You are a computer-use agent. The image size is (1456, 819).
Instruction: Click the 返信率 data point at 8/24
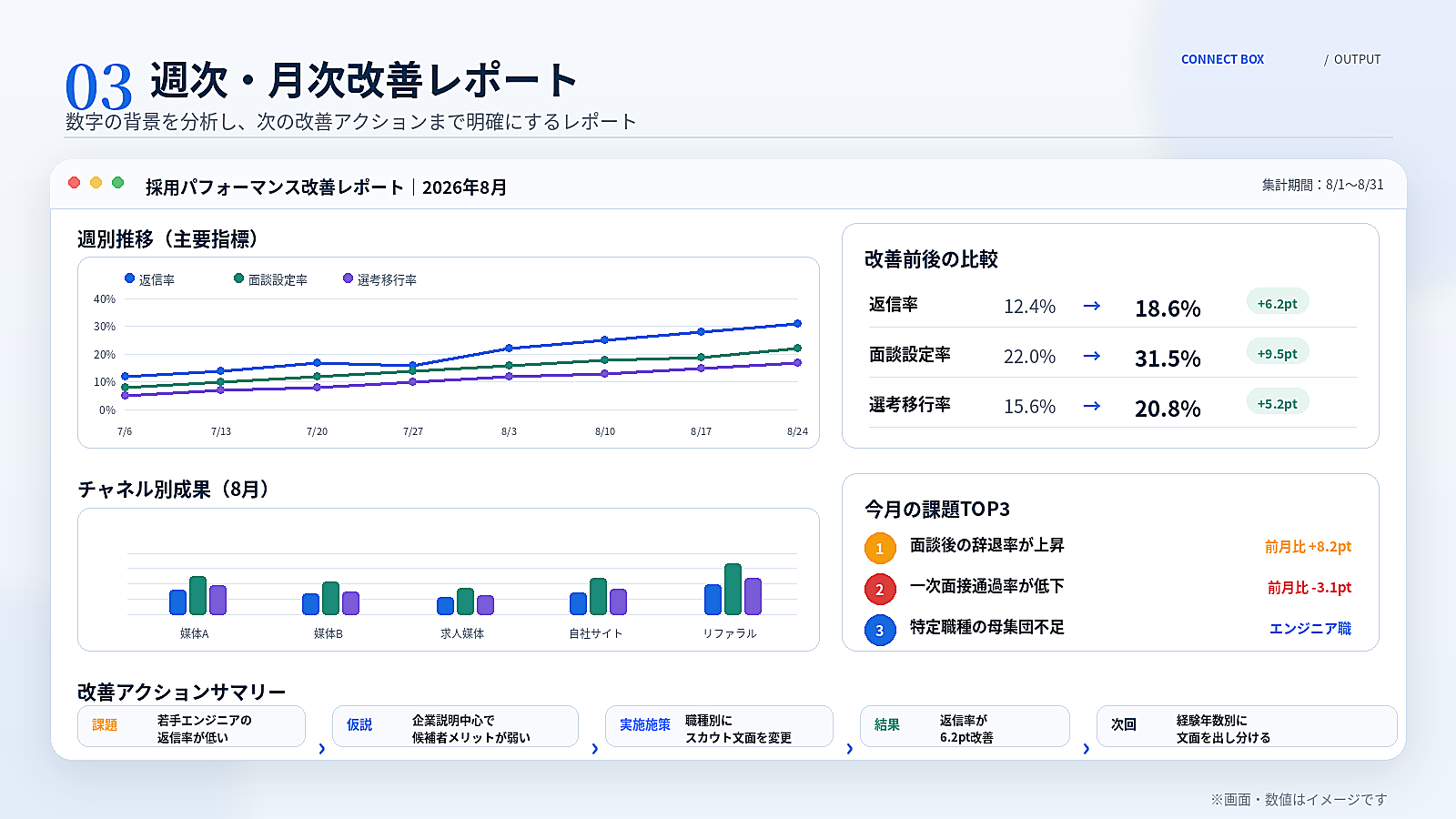pyautogui.click(x=797, y=323)
